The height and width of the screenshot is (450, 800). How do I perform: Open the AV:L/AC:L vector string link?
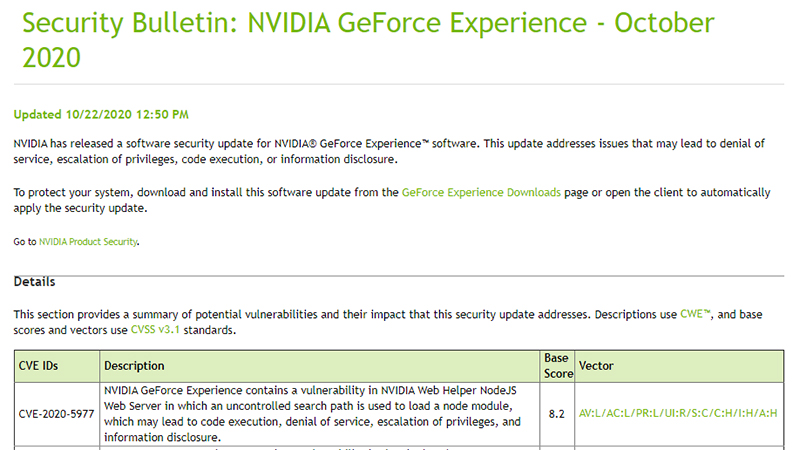point(677,413)
